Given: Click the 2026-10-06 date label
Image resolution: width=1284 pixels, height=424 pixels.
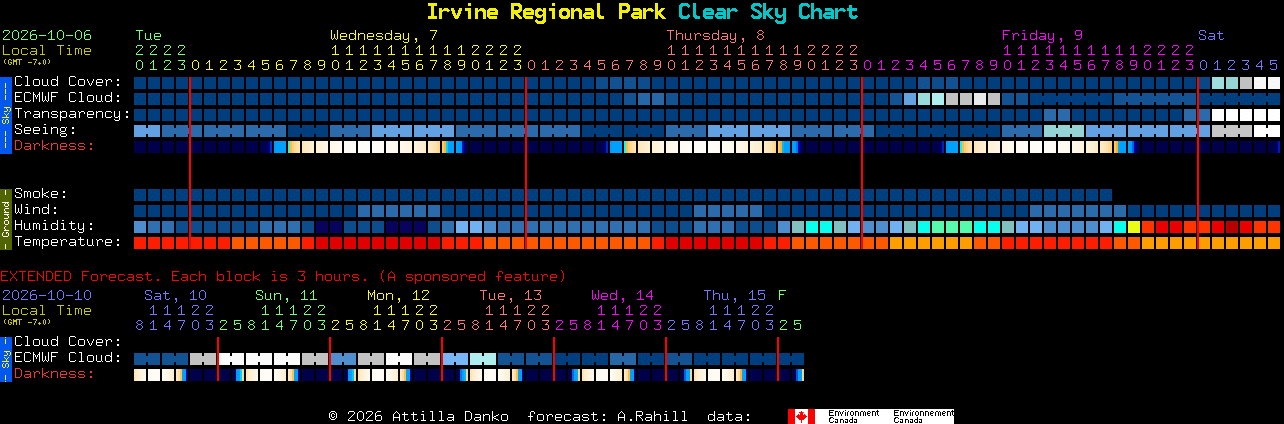Looking at the screenshot, I should coord(47,35).
